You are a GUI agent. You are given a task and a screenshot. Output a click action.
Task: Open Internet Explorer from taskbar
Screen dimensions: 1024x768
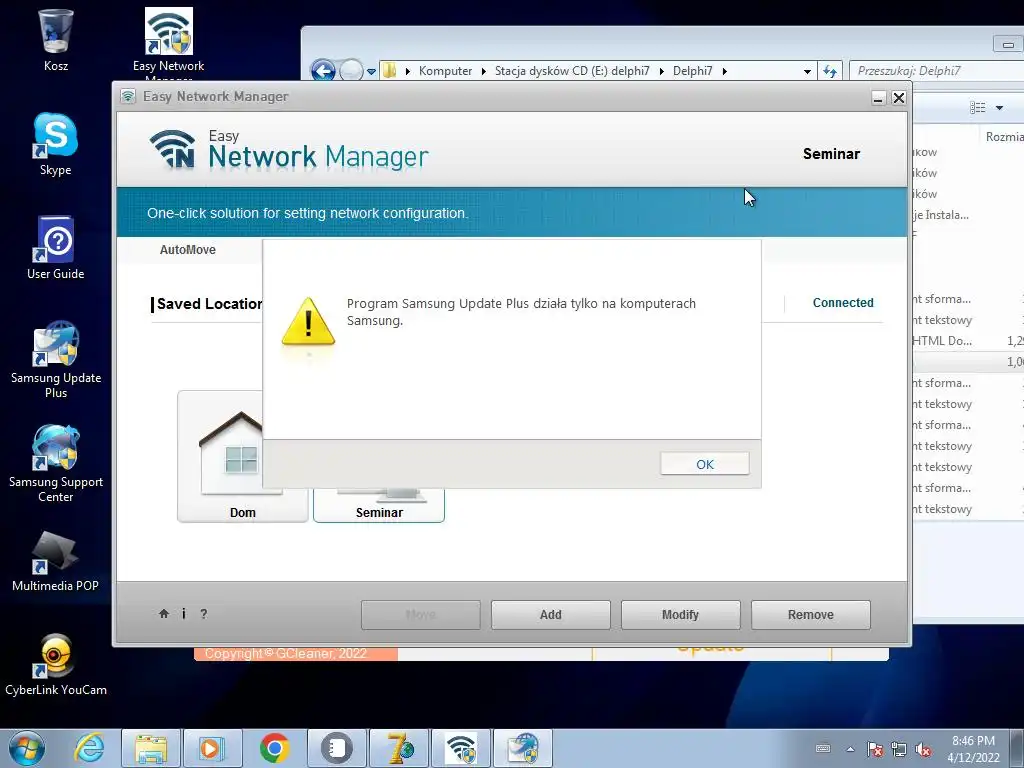[x=89, y=748]
